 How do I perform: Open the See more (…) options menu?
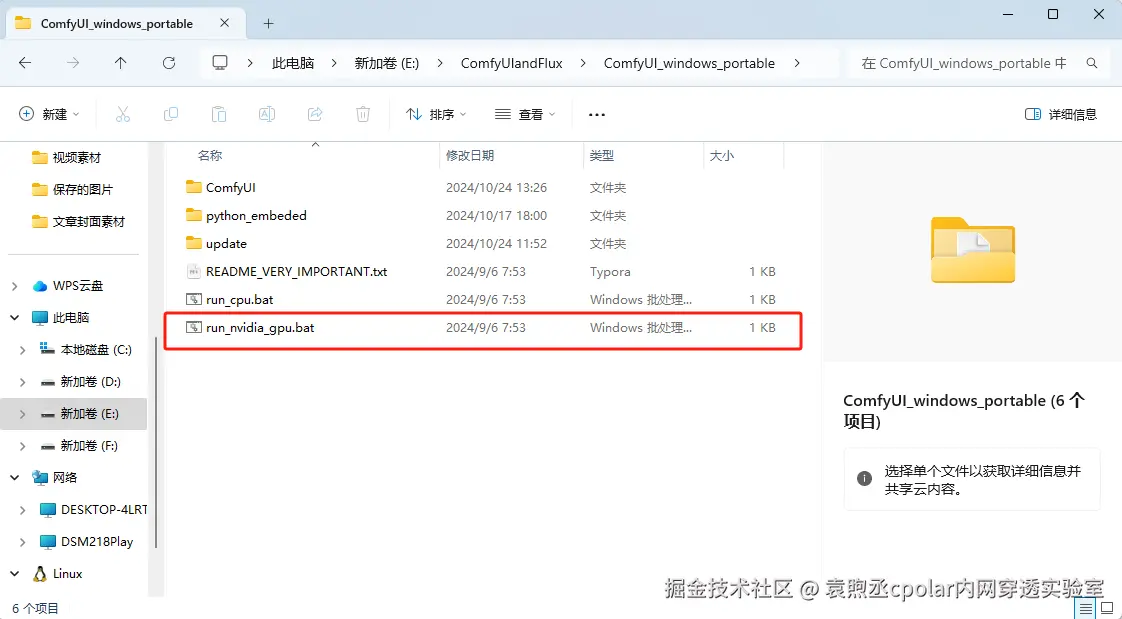[x=597, y=114]
